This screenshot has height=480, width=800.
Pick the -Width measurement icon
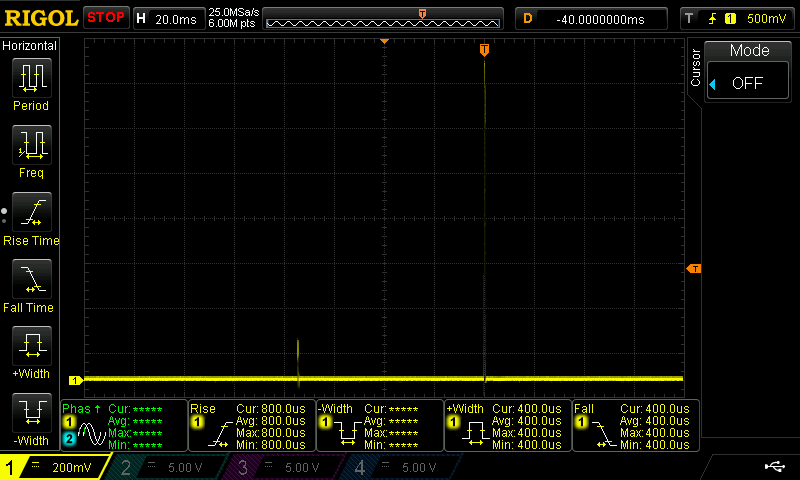(x=31, y=414)
